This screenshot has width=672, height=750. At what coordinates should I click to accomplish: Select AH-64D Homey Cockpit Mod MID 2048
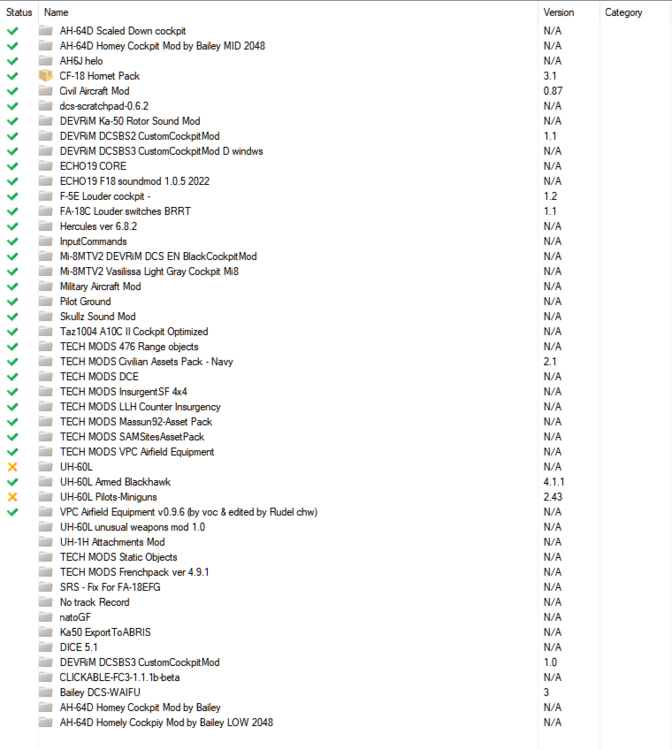162,46
